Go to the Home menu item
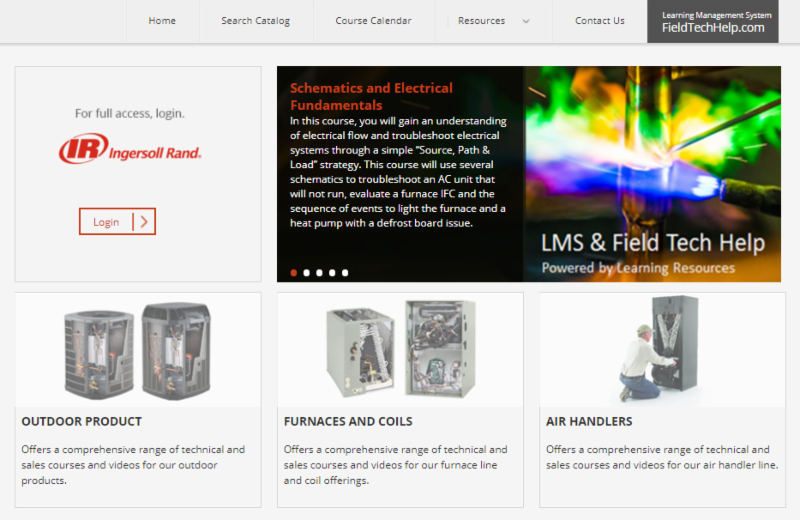Screen dimensions: 800x520 click(x=162, y=21)
